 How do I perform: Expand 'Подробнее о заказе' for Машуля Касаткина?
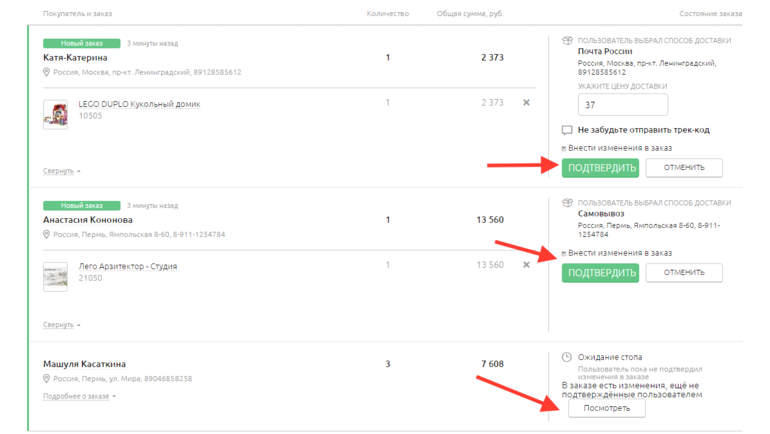click(x=79, y=396)
